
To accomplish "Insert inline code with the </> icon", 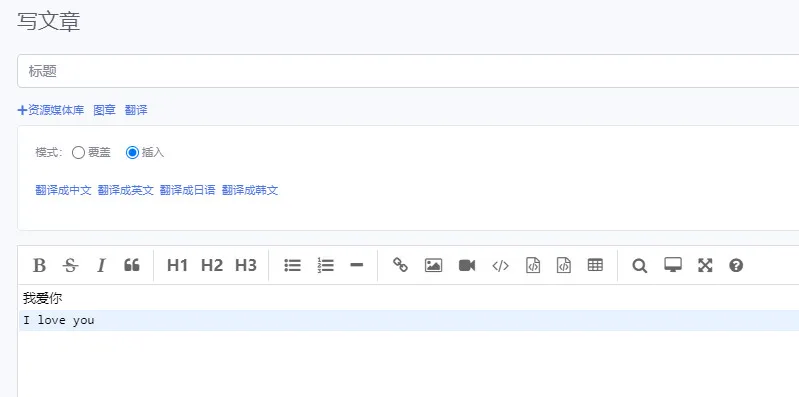I will coord(500,266).
